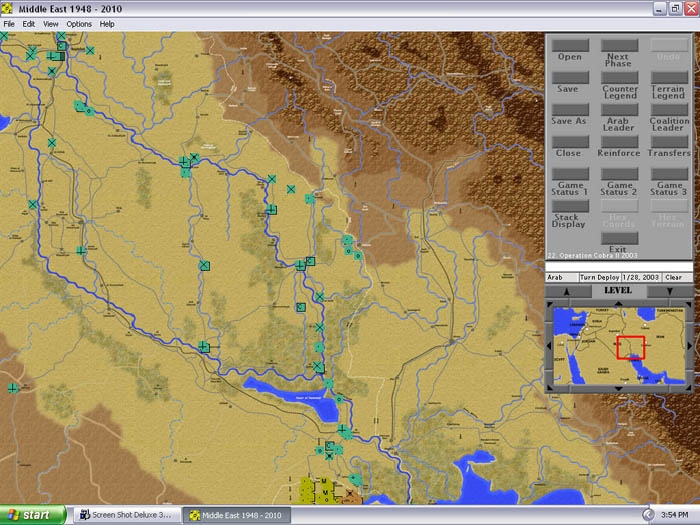Show the Terrain Legend
This screenshot has height=525, width=700.
[x=669, y=77]
